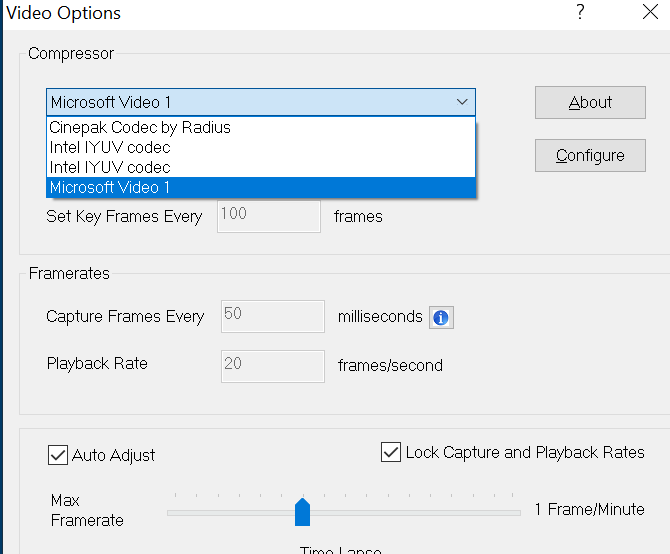Click the question mark help button
670x554 pixels.
(580, 12)
